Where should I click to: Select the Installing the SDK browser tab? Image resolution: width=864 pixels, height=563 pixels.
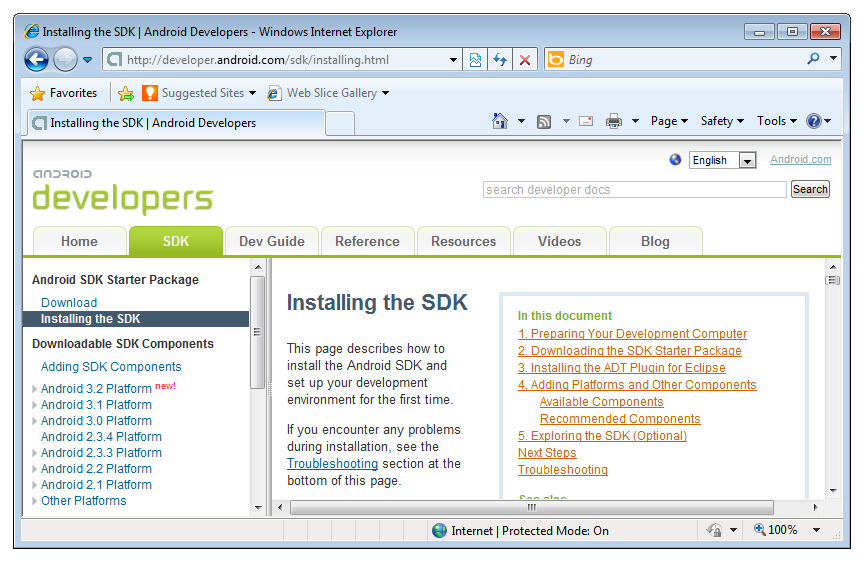click(176, 123)
